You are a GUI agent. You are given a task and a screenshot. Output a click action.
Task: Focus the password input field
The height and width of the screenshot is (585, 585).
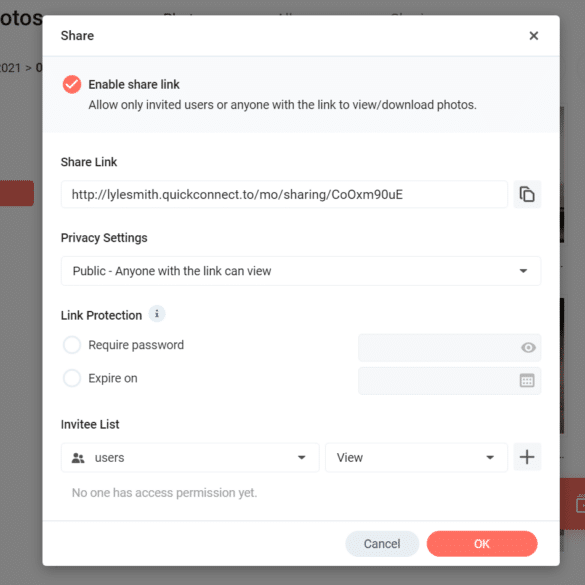pyautogui.click(x=449, y=348)
